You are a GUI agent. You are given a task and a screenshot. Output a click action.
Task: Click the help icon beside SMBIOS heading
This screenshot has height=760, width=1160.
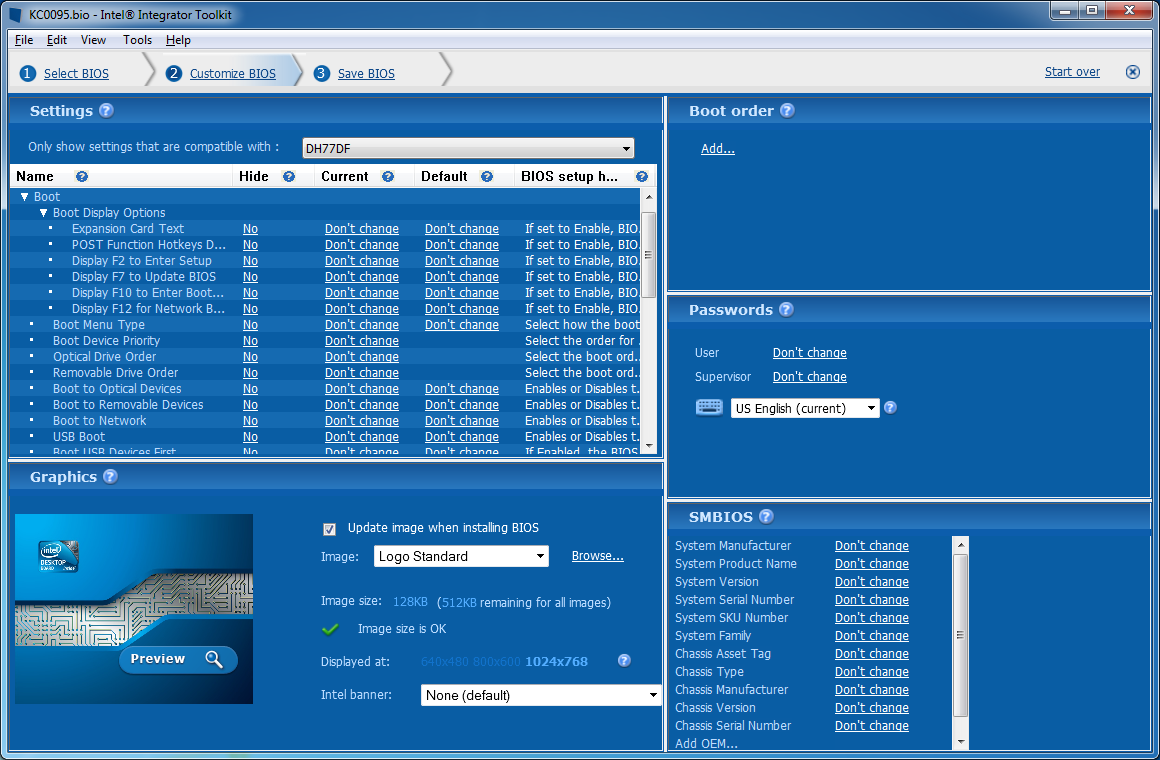[x=766, y=517]
